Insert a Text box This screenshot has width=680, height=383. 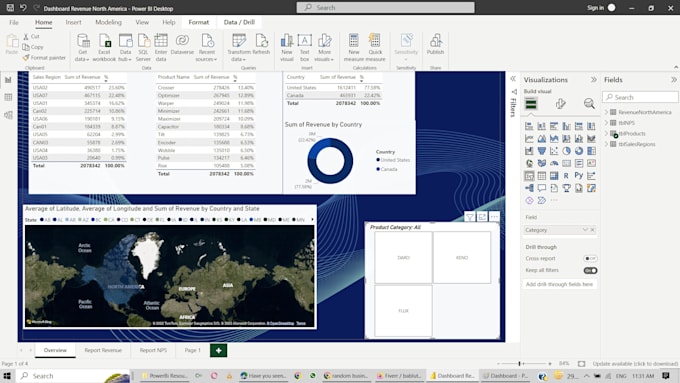(304, 48)
